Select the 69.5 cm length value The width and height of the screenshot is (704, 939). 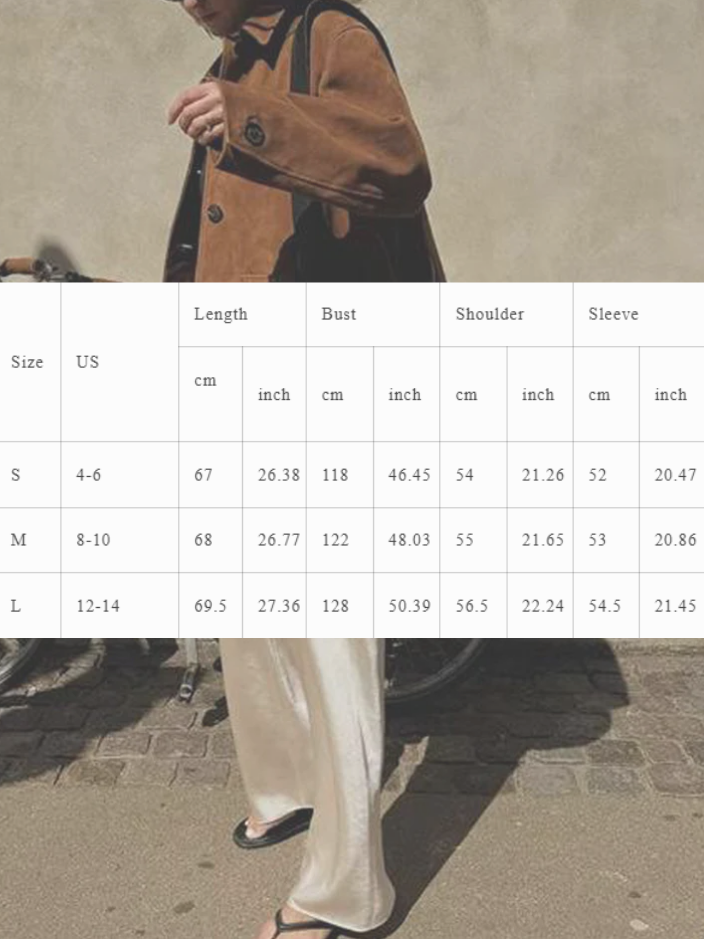(210, 606)
